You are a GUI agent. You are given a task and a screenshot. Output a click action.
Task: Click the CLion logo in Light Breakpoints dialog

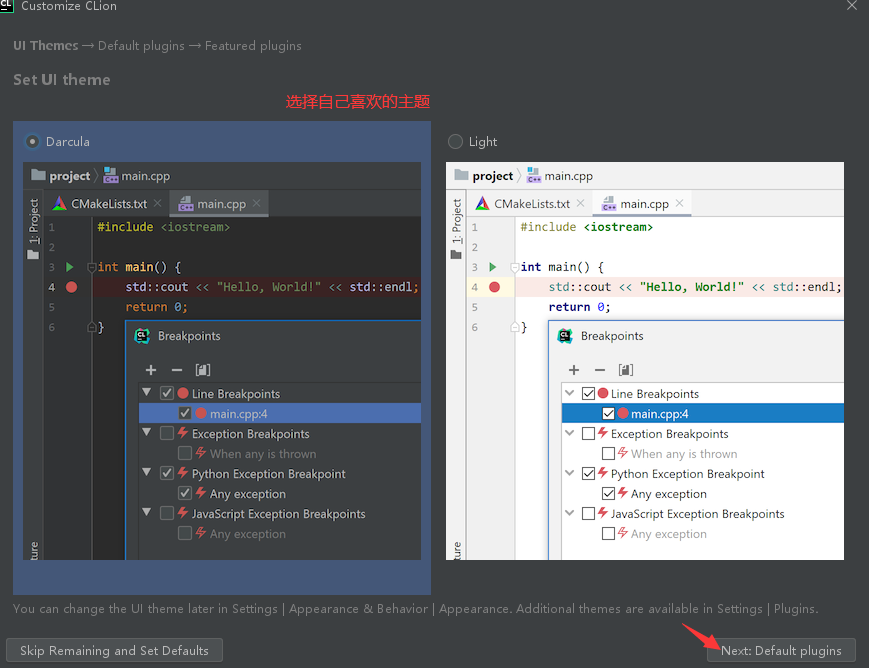[x=565, y=336]
